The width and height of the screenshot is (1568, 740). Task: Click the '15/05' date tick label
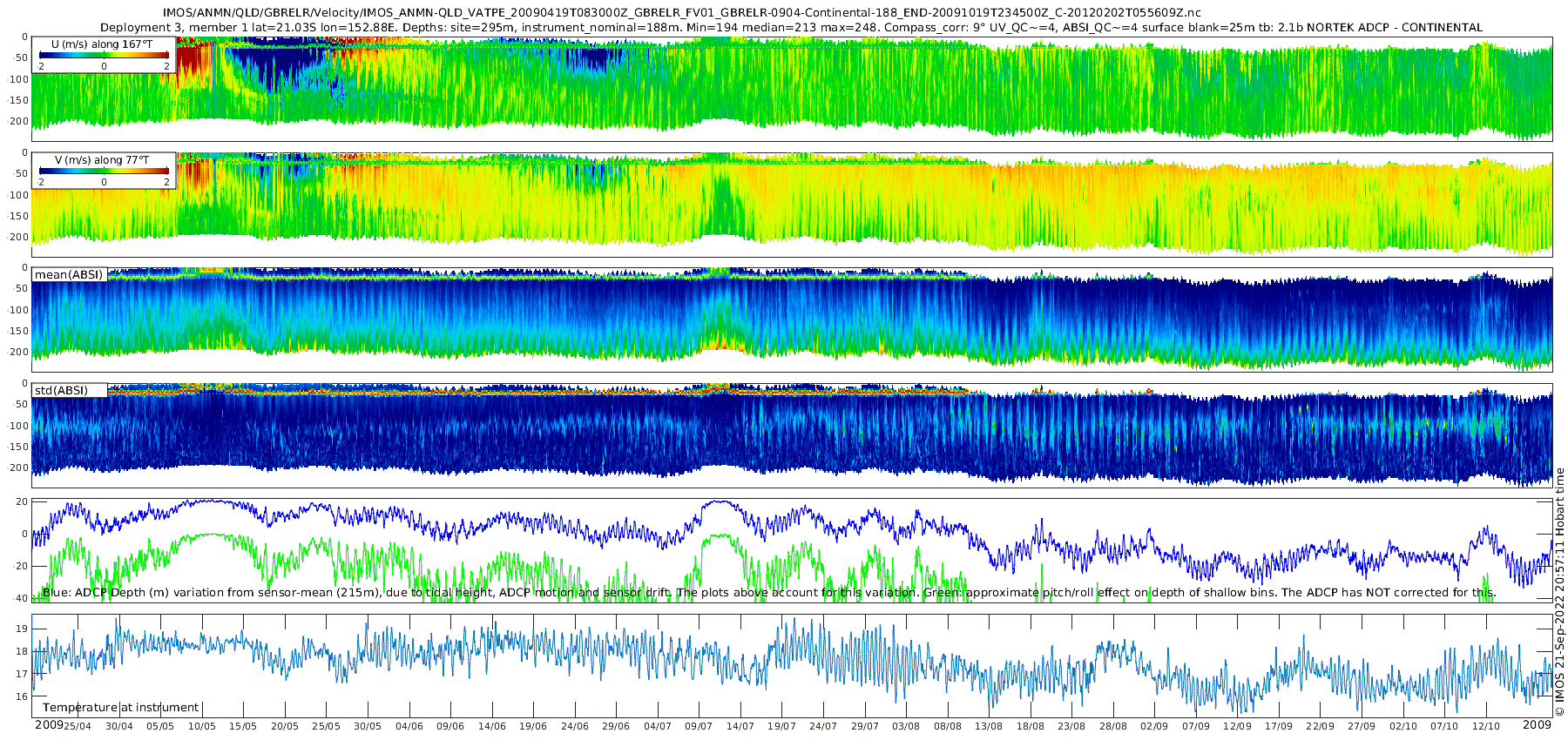click(243, 726)
